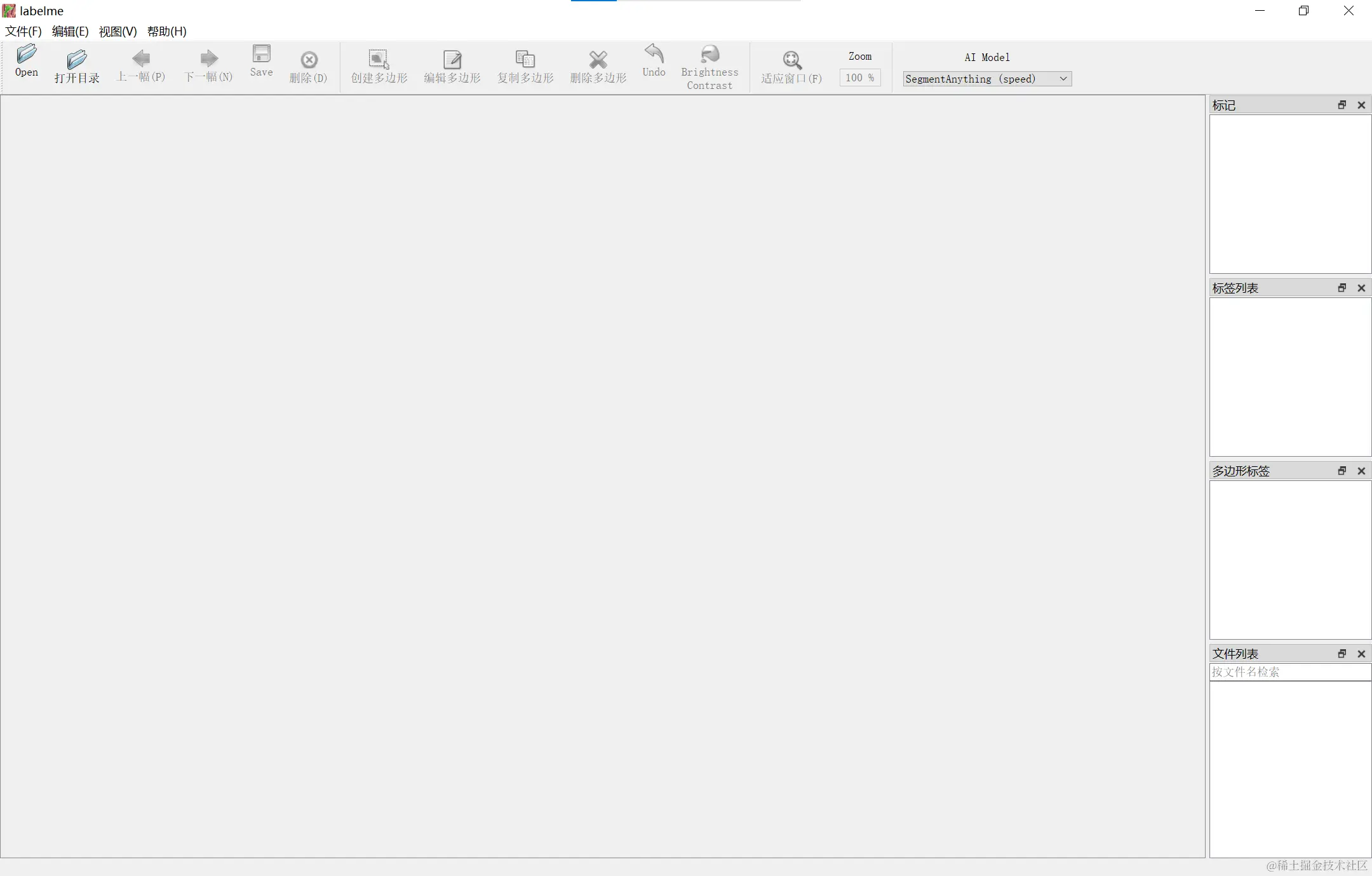Open the 文件(F) menu

[24, 31]
